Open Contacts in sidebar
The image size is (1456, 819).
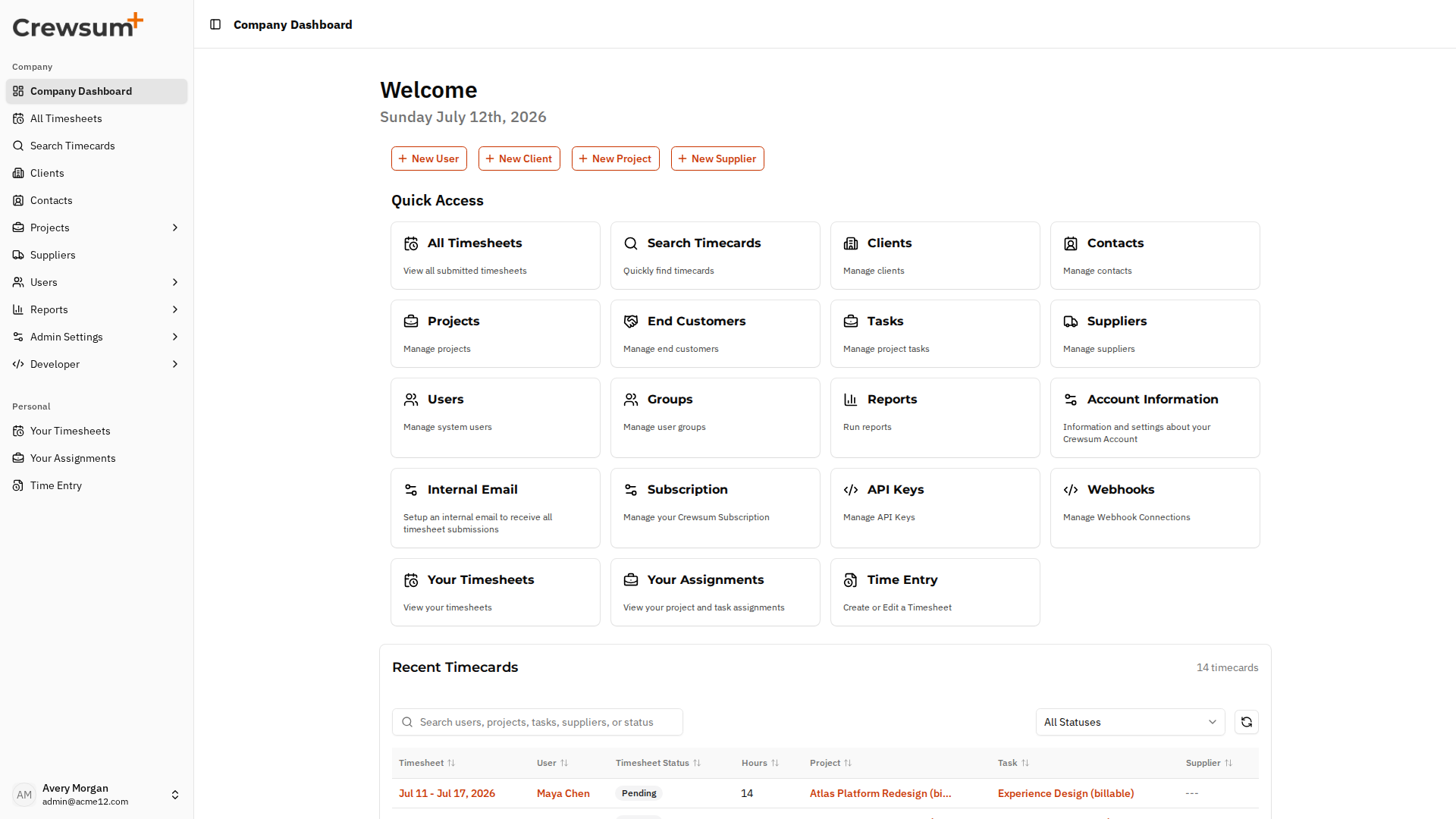(x=96, y=200)
